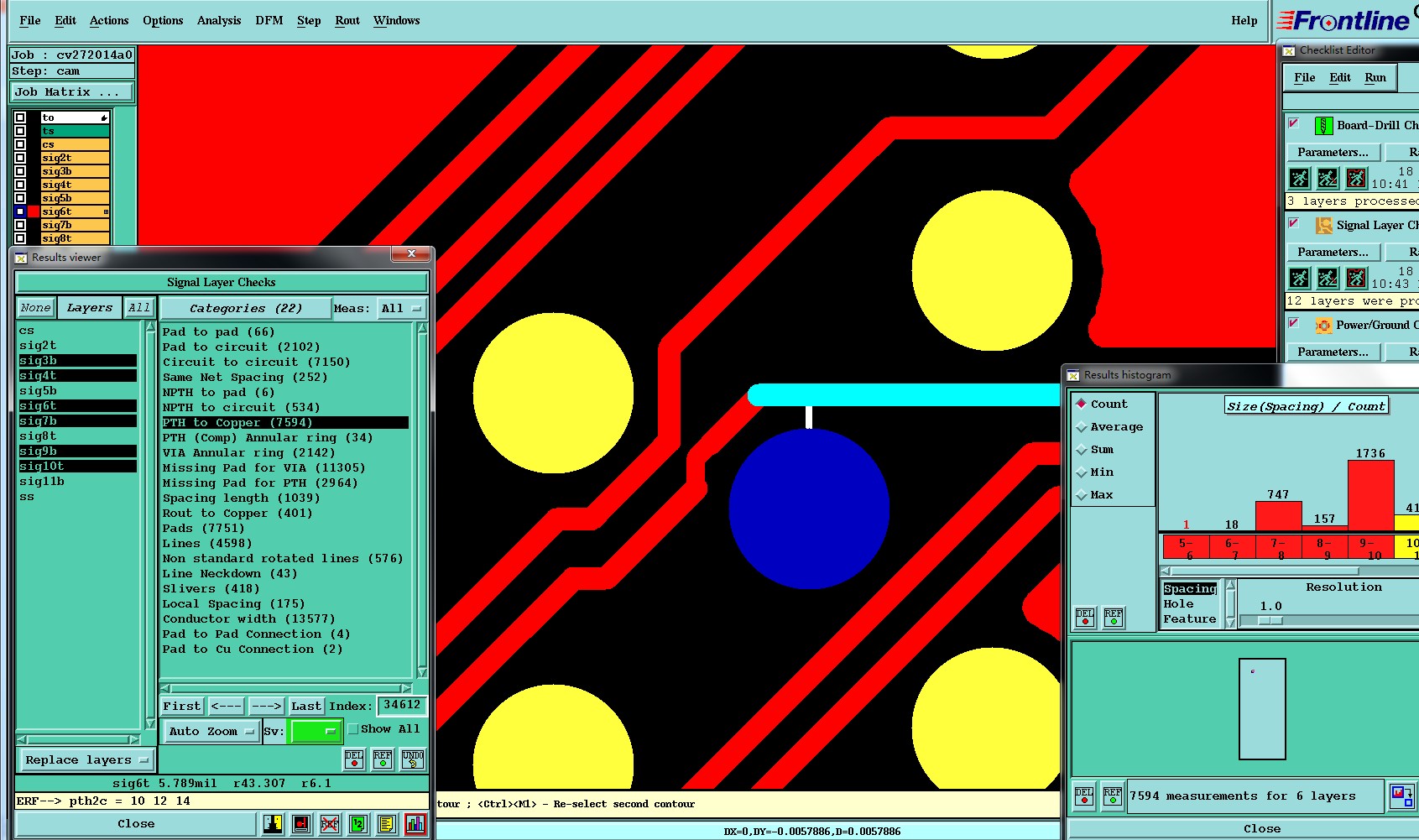The height and width of the screenshot is (840, 1419).
Task: Click second run icon under Signal Layer Checks
Action: tap(1328, 278)
